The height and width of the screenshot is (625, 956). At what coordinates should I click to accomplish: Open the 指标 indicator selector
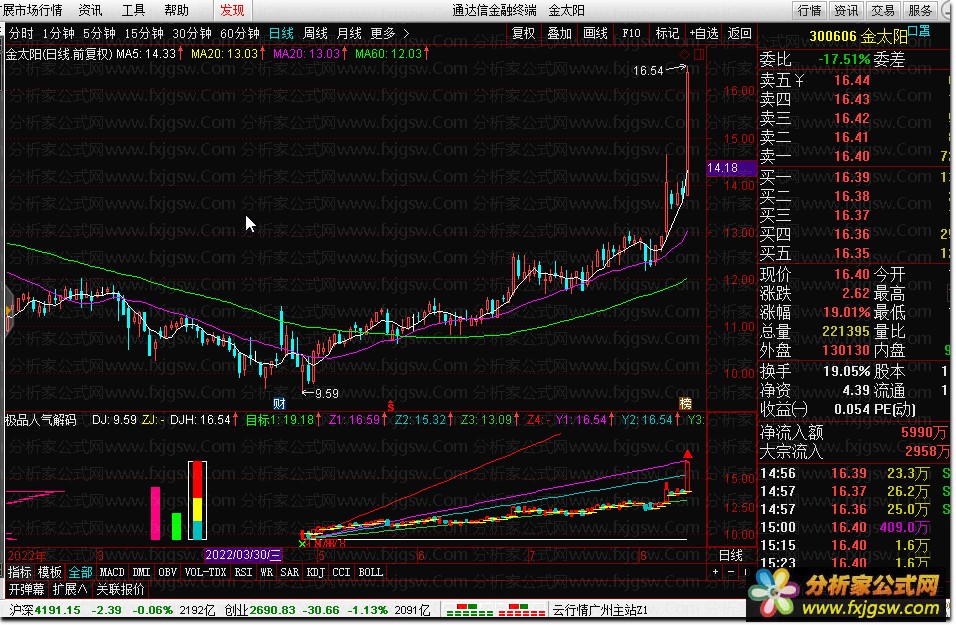coord(20,572)
